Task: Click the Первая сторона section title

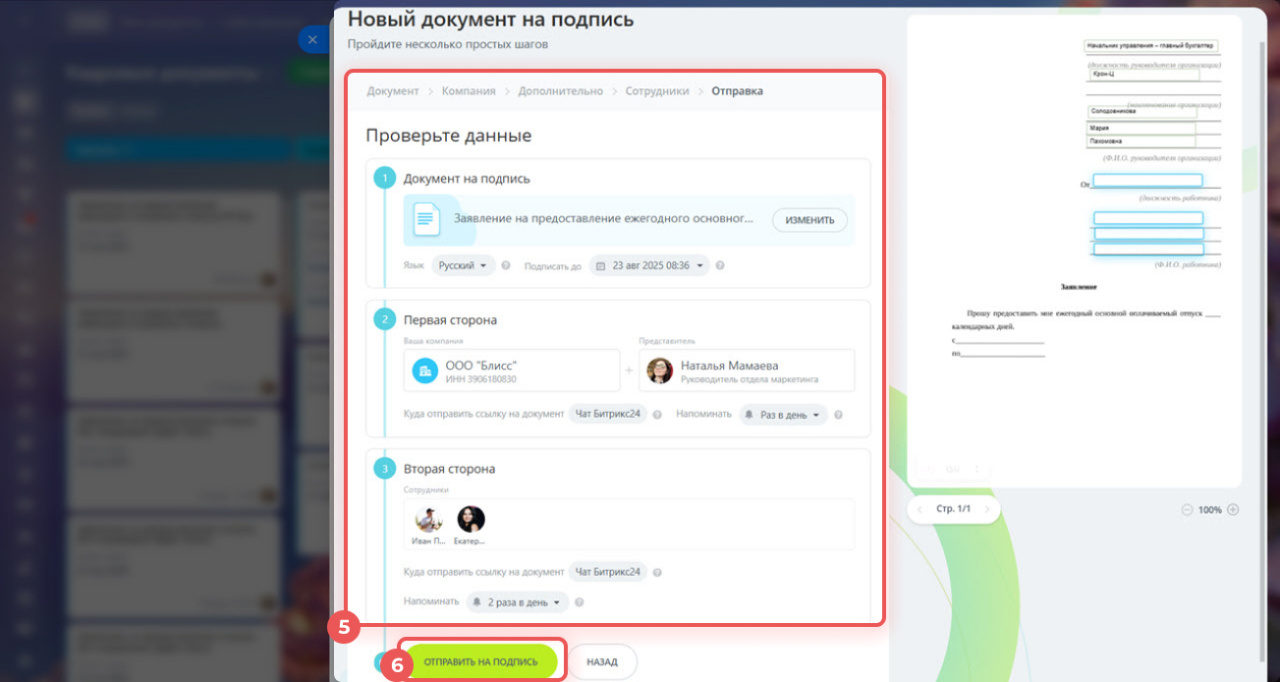Action: click(450, 320)
